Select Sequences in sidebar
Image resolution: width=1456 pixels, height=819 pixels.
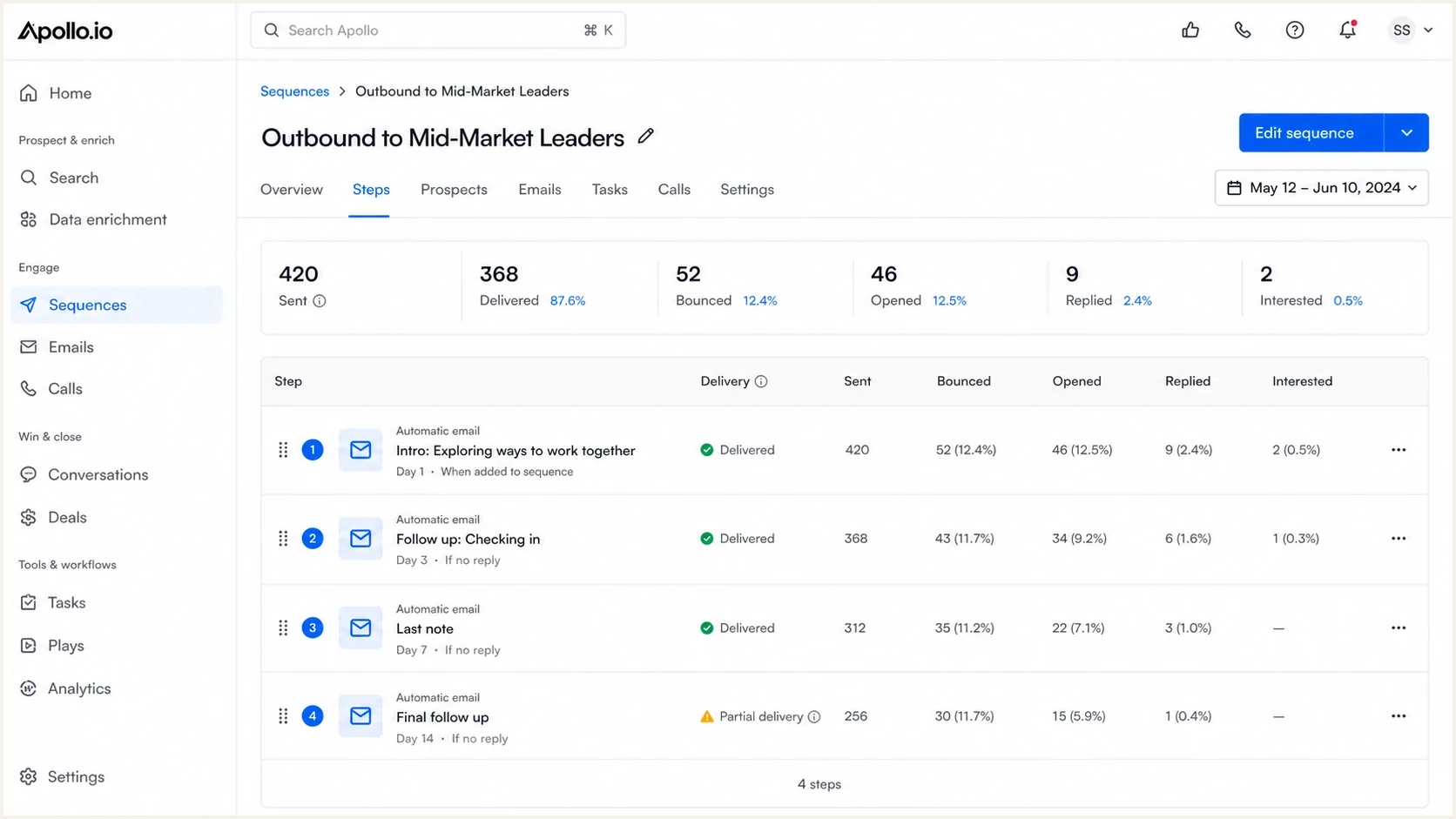click(117, 305)
